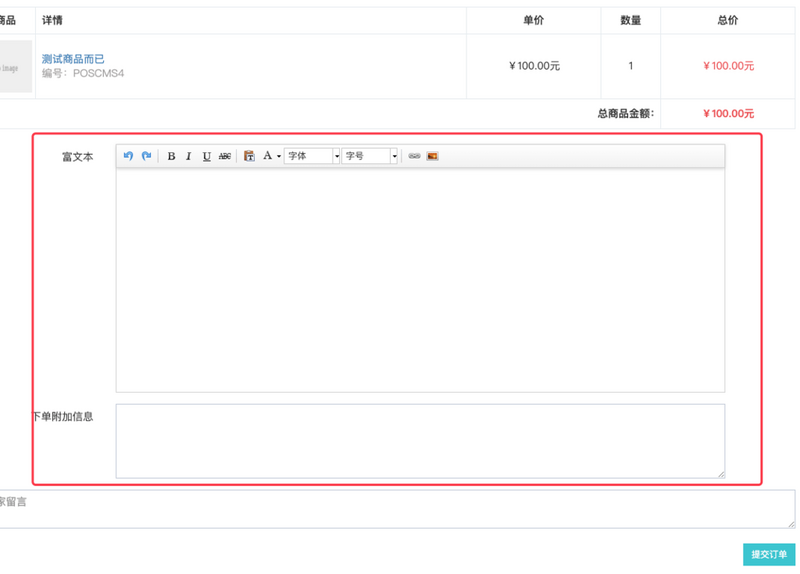Click the 下单附加信息 text area

coord(420,441)
